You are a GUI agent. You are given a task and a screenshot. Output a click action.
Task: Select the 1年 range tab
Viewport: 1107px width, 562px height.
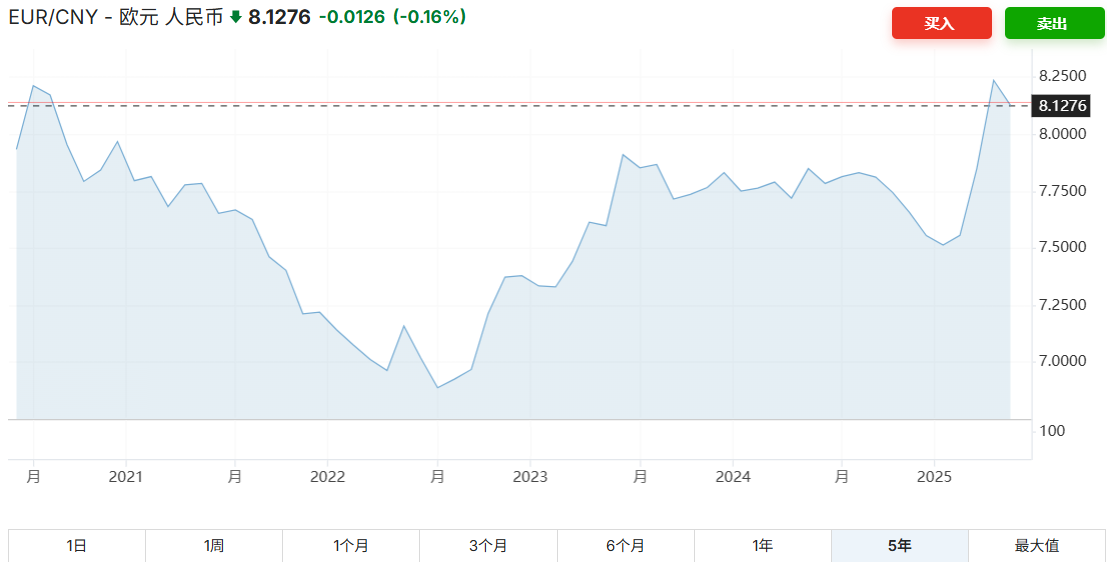[763, 546]
